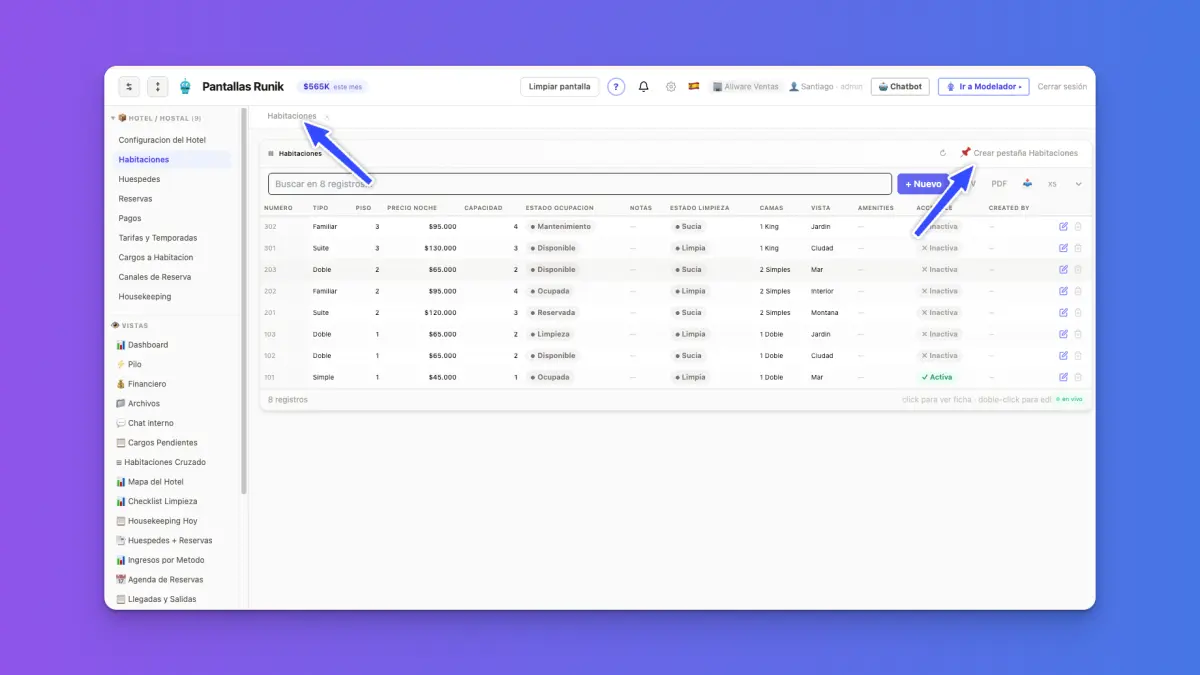This screenshot has width=1200, height=675.
Task: Edit room 102 row
Action: pyautogui.click(x=1063, y=356)
